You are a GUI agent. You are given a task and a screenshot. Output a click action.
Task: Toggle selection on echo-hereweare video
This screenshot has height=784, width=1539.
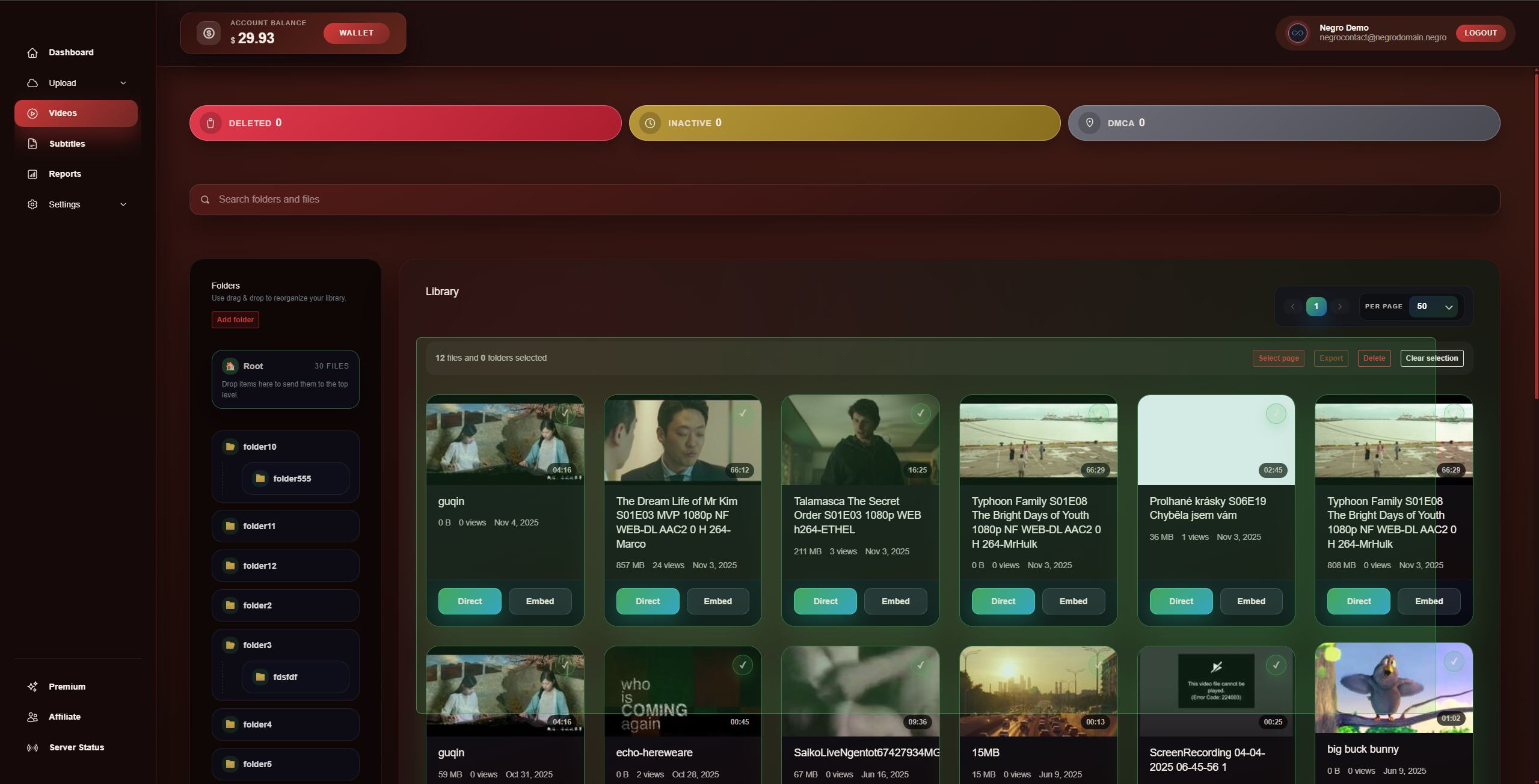743,665
